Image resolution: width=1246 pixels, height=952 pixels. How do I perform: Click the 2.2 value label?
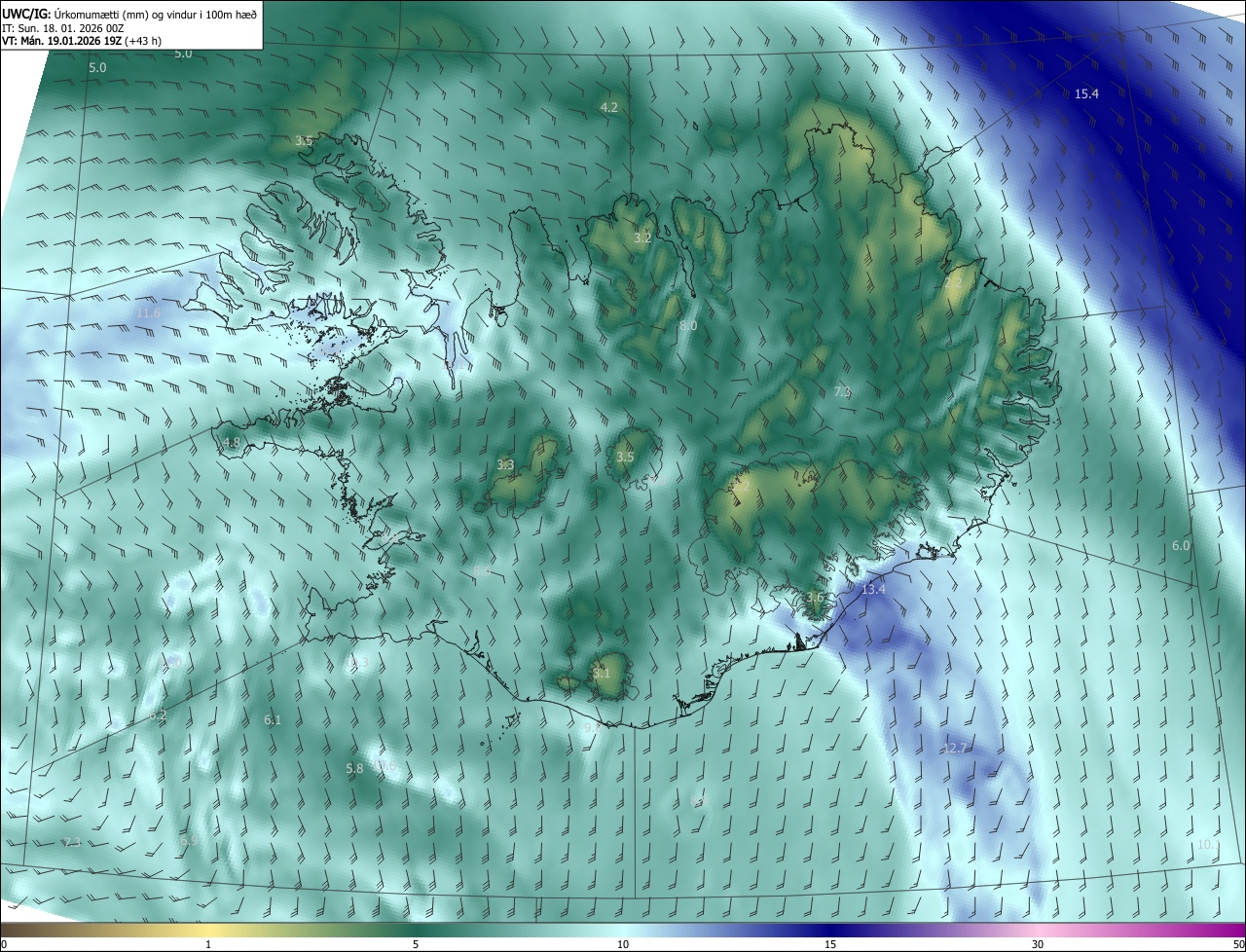(953, 282)
